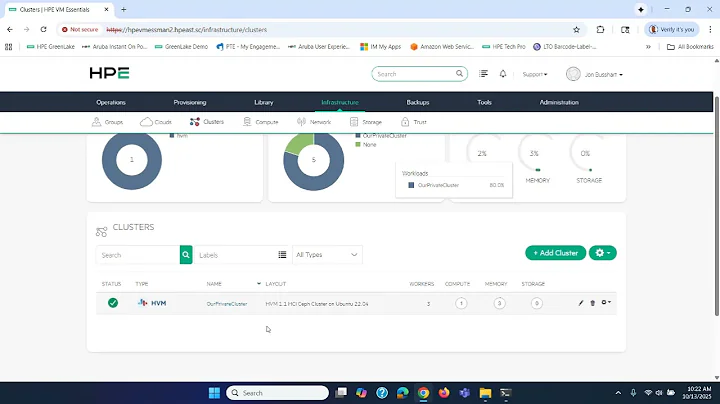Open the Administration menu

click(x=559, y=102)
